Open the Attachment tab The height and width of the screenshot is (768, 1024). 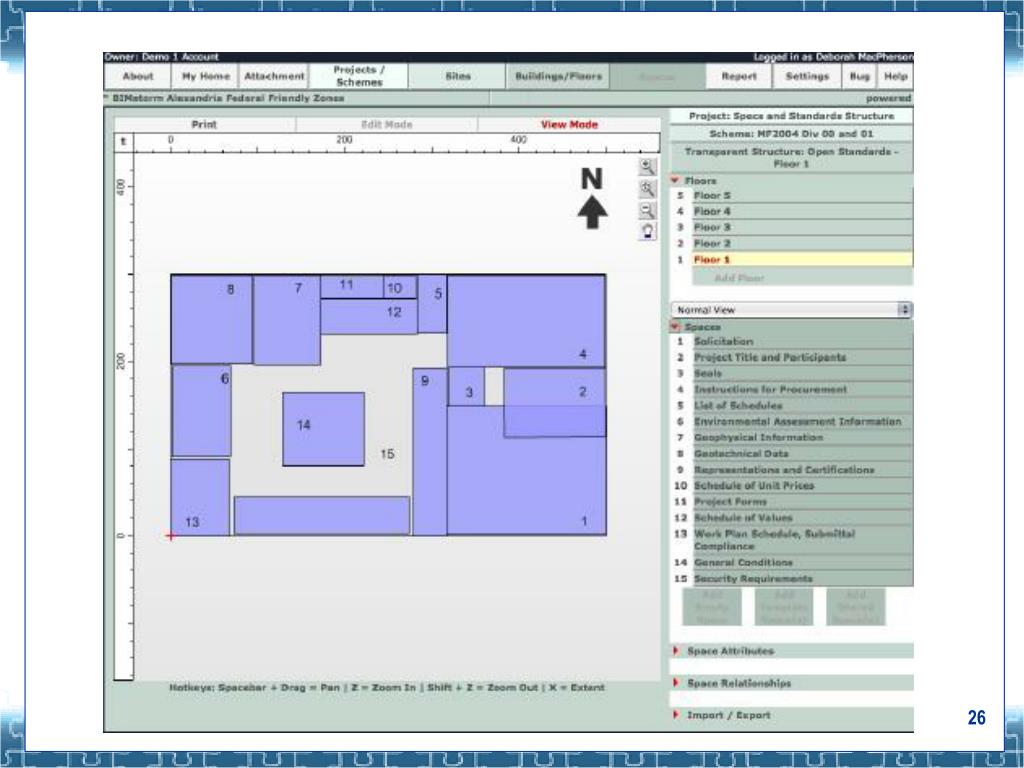click(x=274, y=76)
